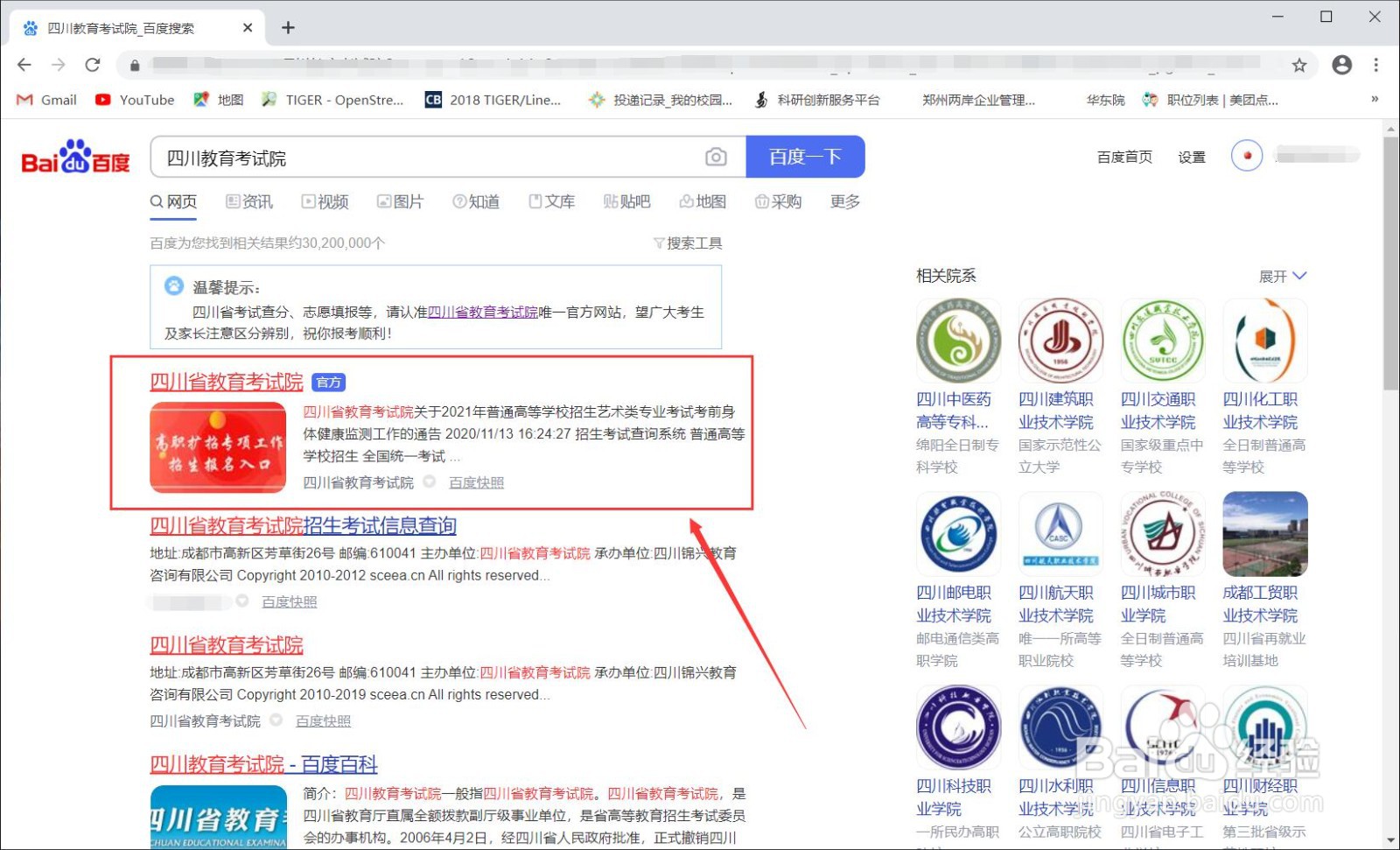Viewport: 1400px width, 850px height.
Task: Open 四川省教育考试院 官方 result title
Action: (227, 382)
